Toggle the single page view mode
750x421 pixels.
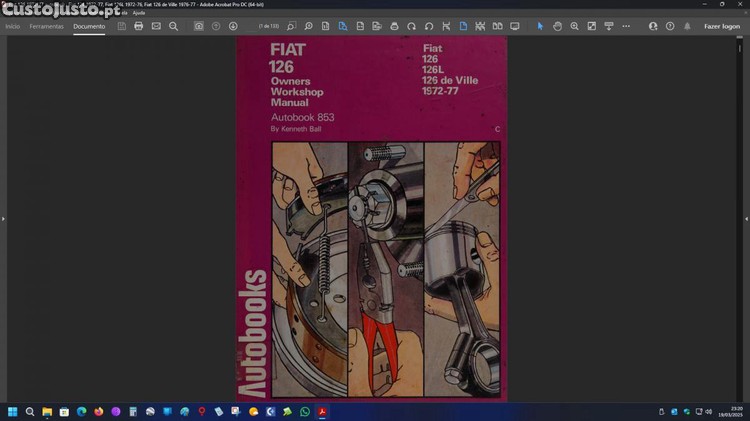463,26
